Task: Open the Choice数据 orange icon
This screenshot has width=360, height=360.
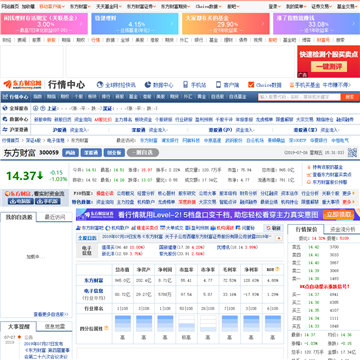Action: [x=251, y=85]
